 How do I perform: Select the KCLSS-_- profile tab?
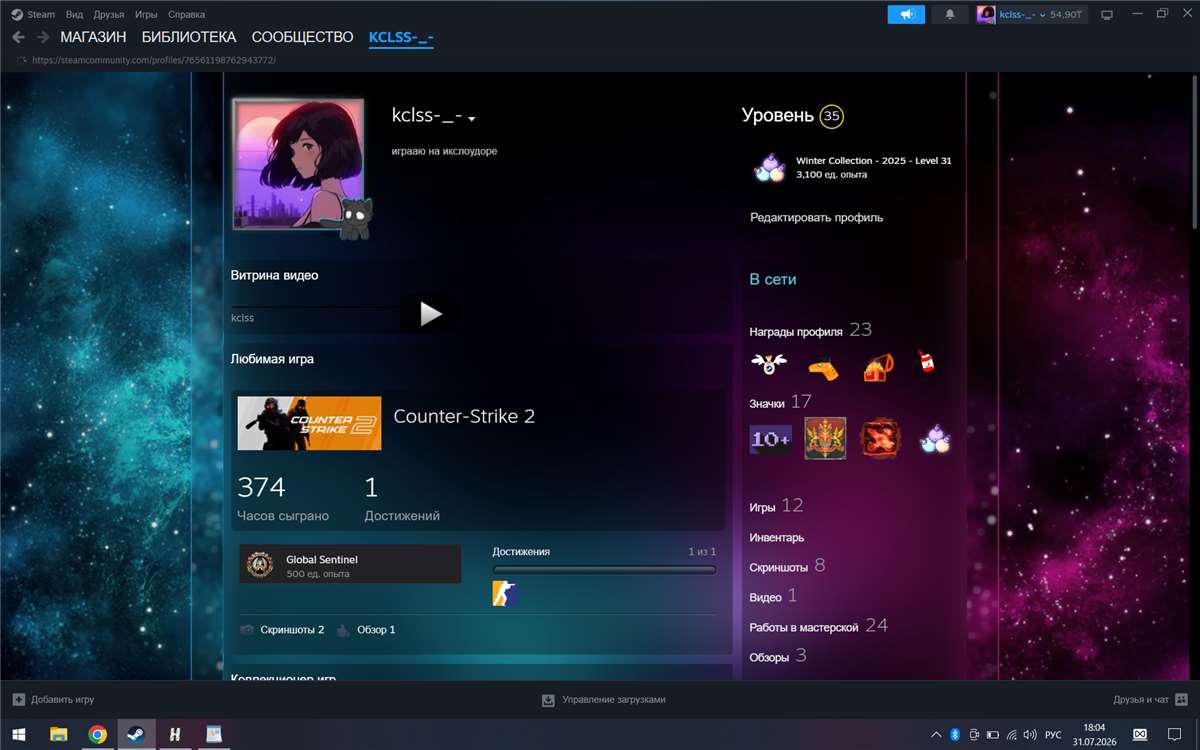(401, 37)
